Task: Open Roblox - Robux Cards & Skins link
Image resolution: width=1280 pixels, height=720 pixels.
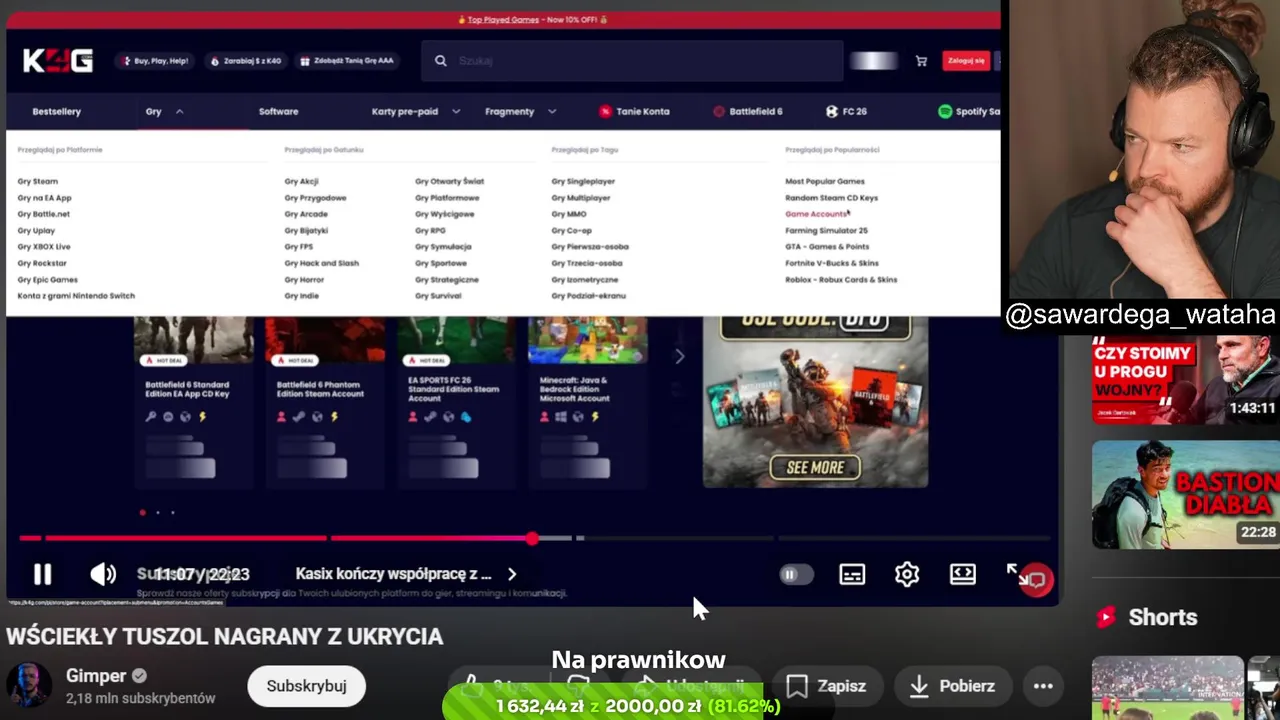Action: [x=841, y=280]
